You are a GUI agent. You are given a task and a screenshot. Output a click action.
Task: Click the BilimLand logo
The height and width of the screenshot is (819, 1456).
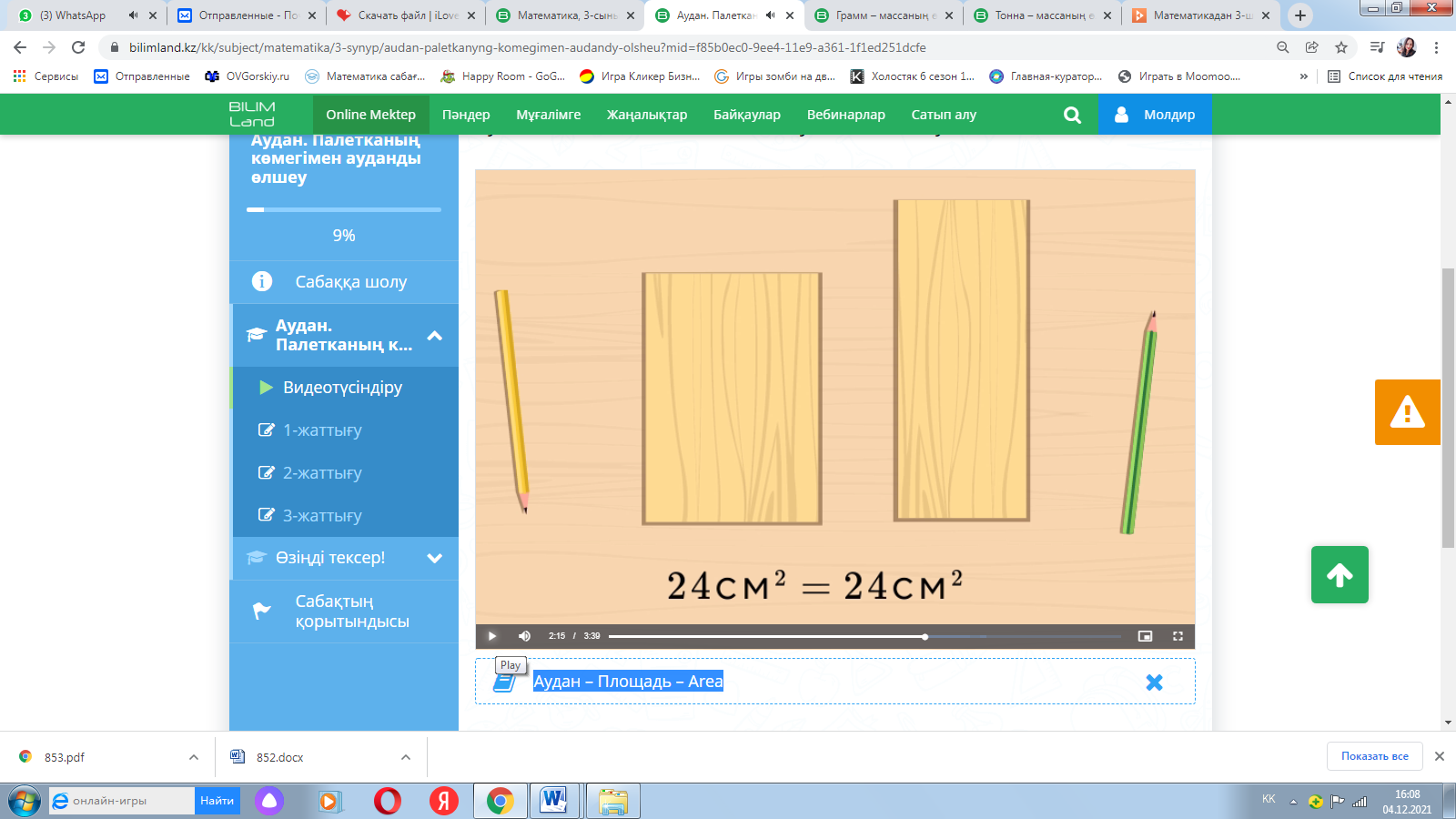(252, 115)
